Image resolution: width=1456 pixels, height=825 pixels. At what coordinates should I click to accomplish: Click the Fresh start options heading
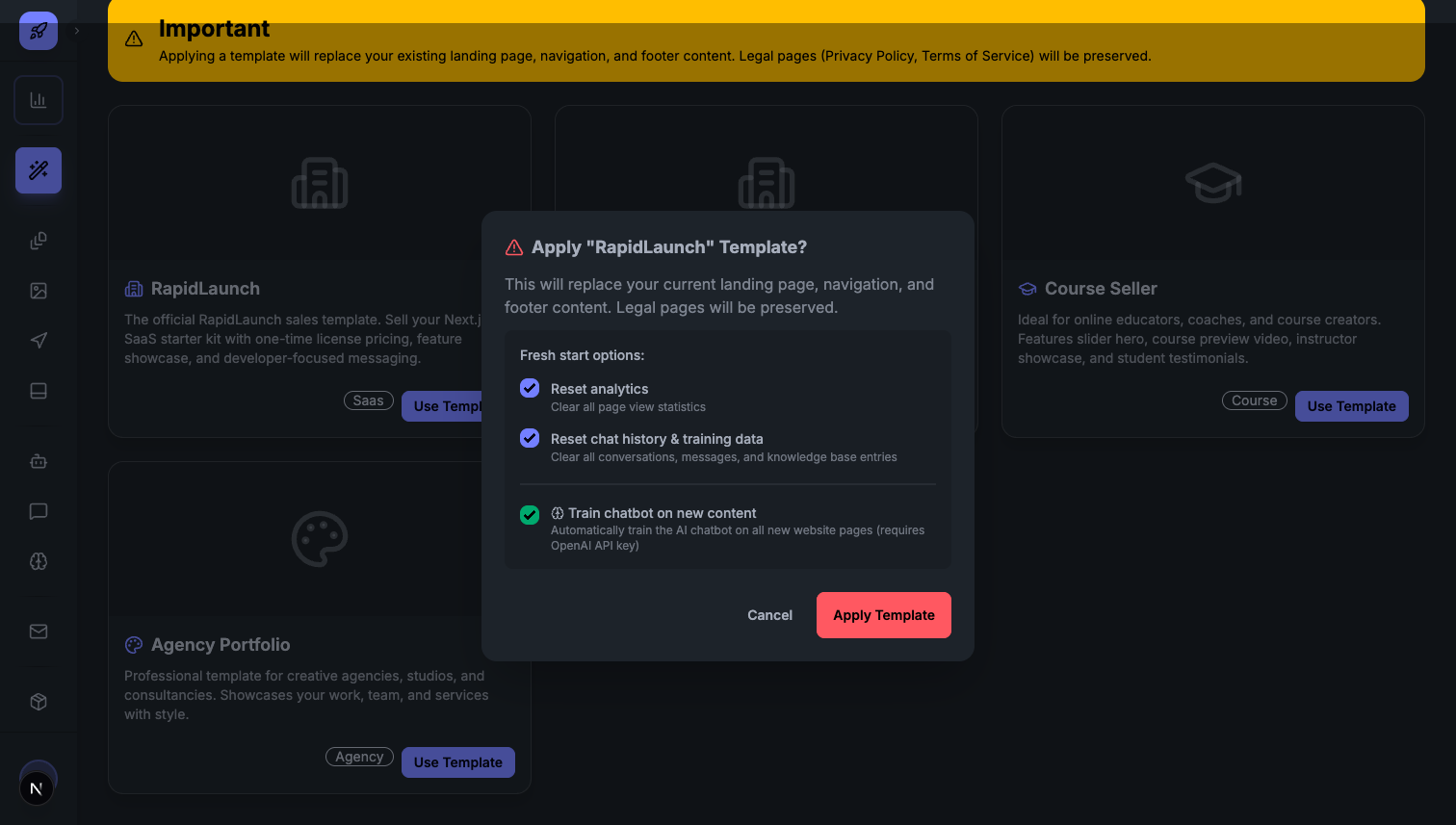point(583,355)
